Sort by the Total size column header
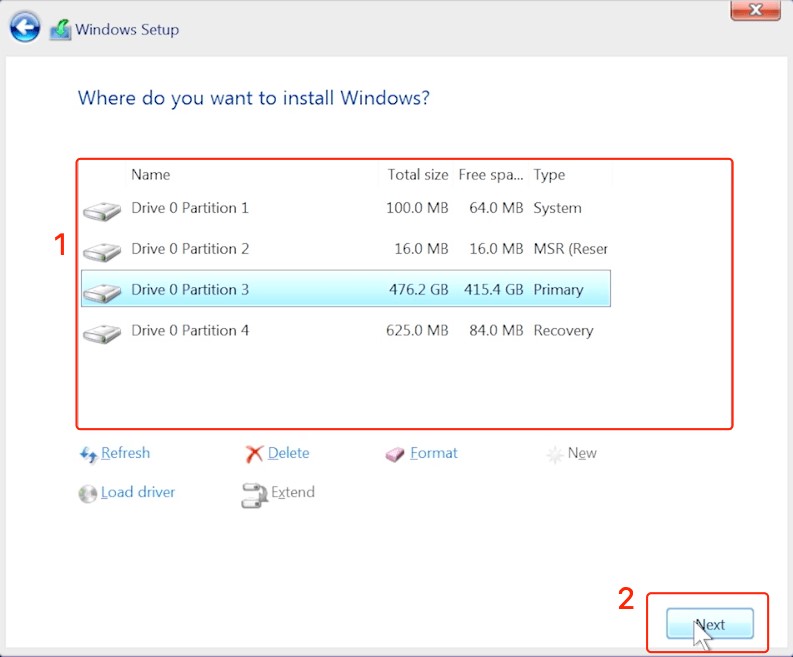The height and width of the screenshot is (657, 793). 418,174
